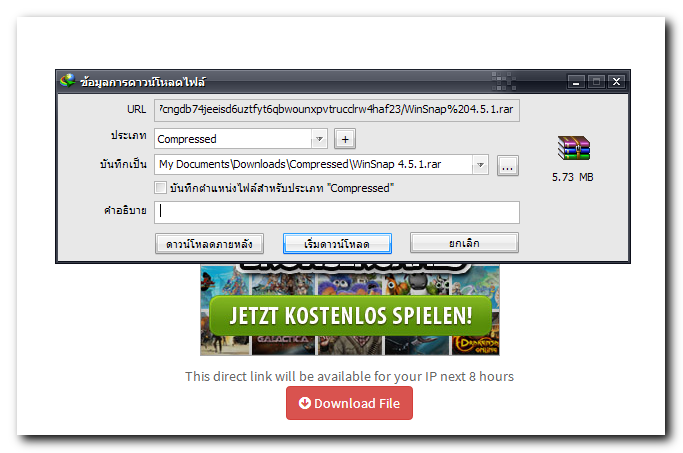Click the Start Download button
The image size is (683, 453).
point(337,243)
